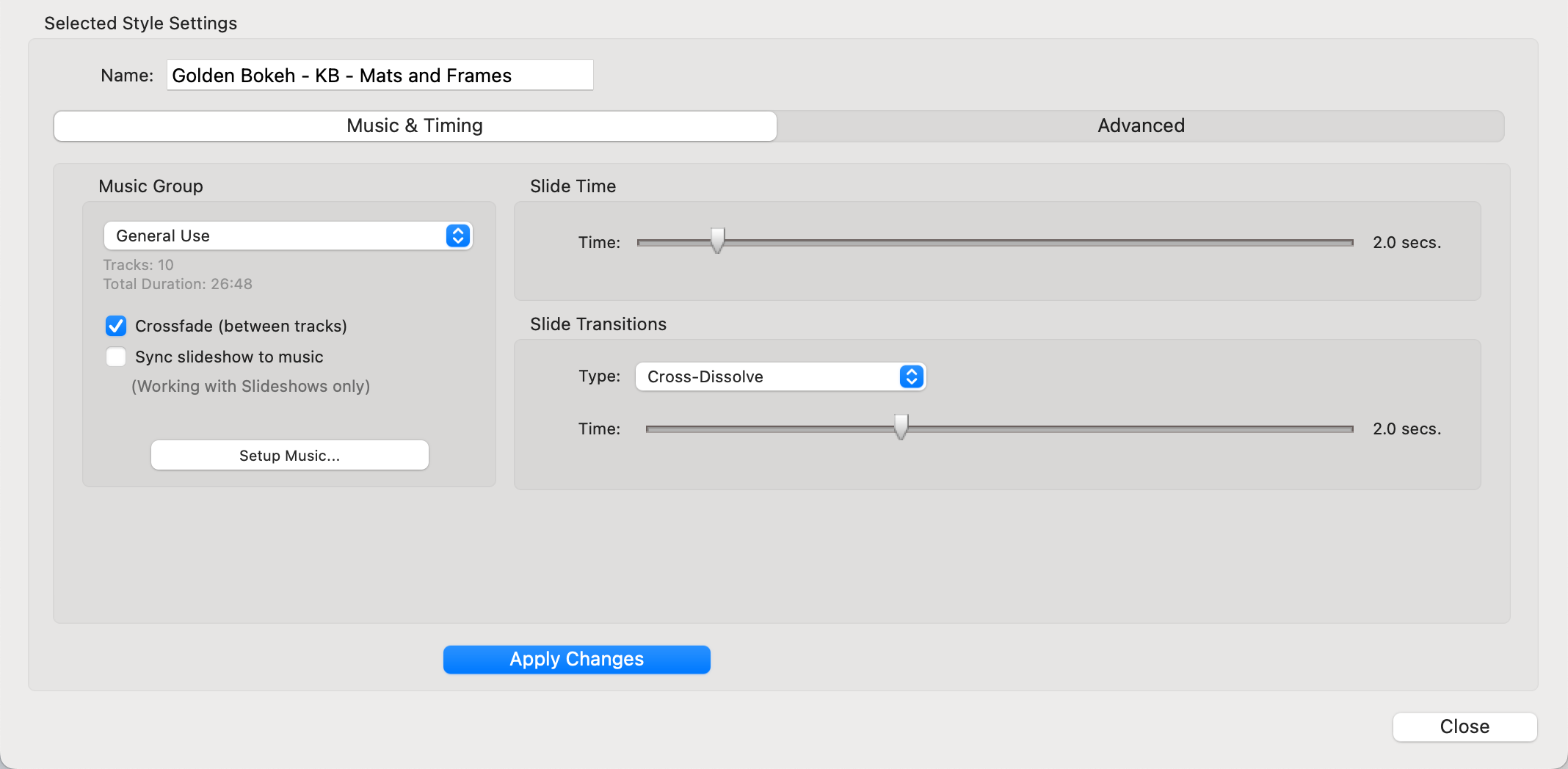The height and width of the screenshot is (769, 1568).
Task: Open the Cross-Dissolve transition type dropdown
Action: 780,376
